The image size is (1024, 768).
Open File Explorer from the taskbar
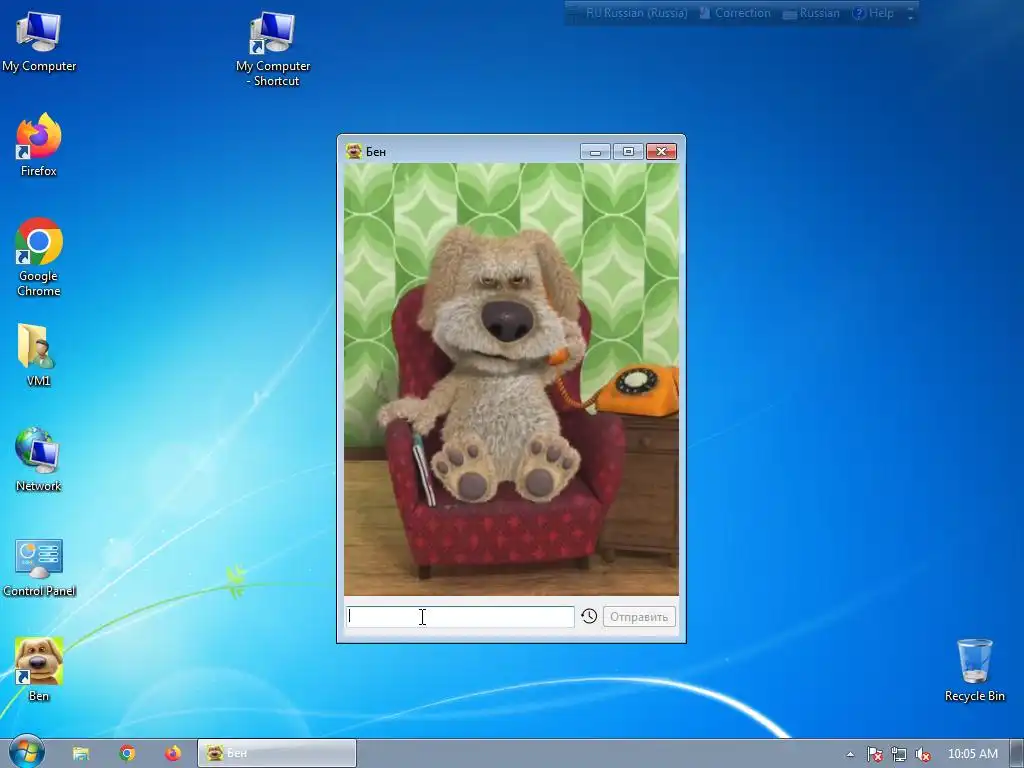[x=81, y=754]
